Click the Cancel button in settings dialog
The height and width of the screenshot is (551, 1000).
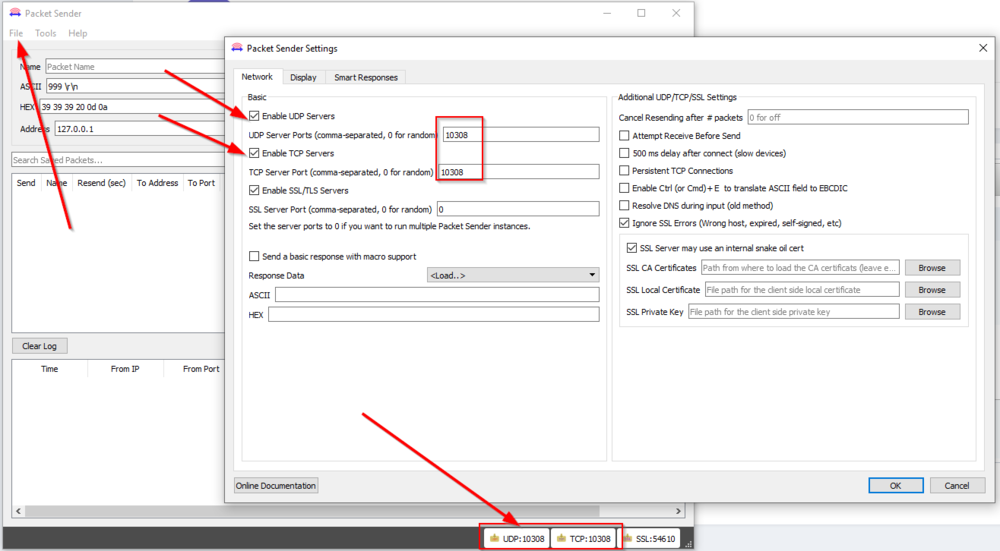click(x=957, y=485)
